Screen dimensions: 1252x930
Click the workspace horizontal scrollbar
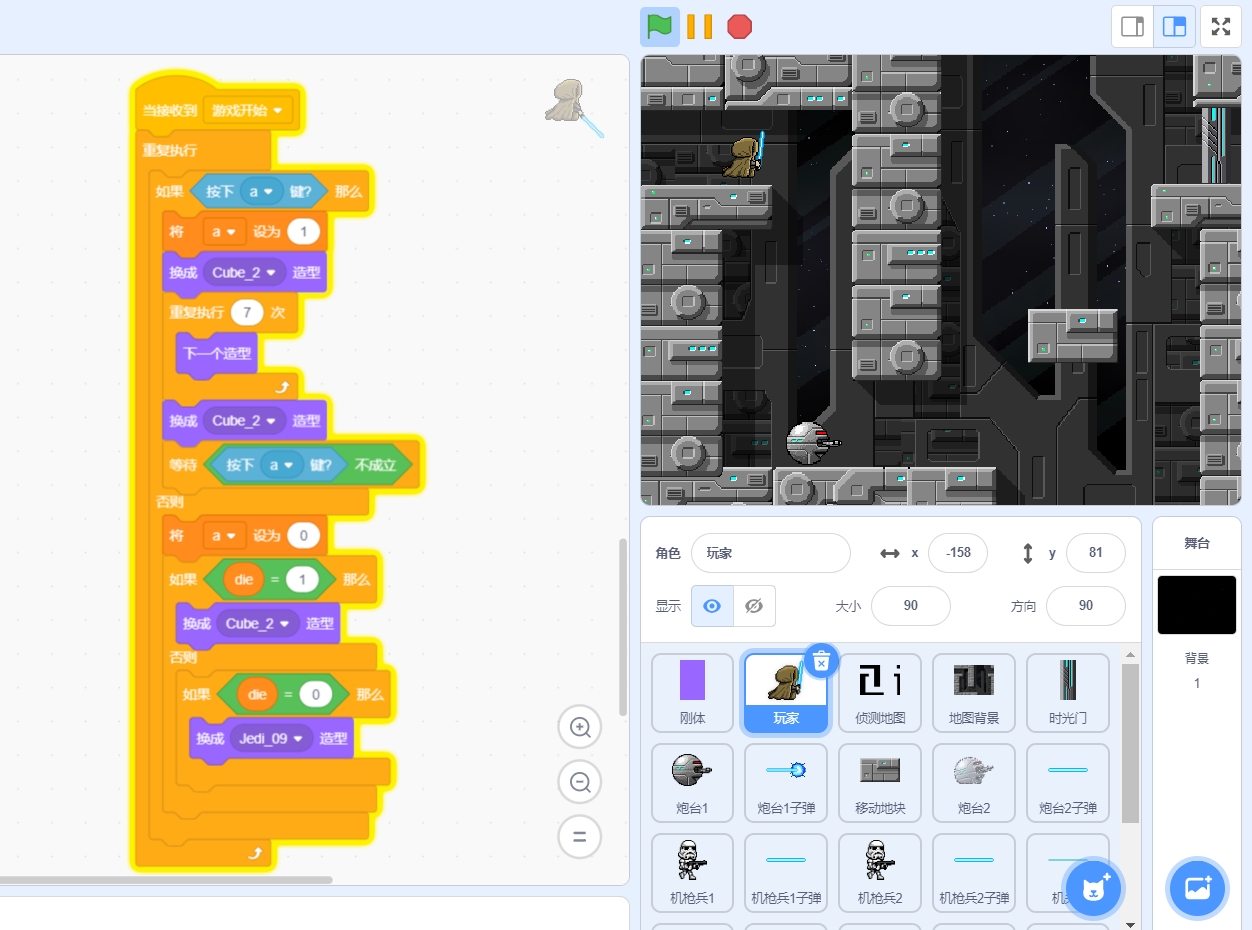tap(164, 880)
